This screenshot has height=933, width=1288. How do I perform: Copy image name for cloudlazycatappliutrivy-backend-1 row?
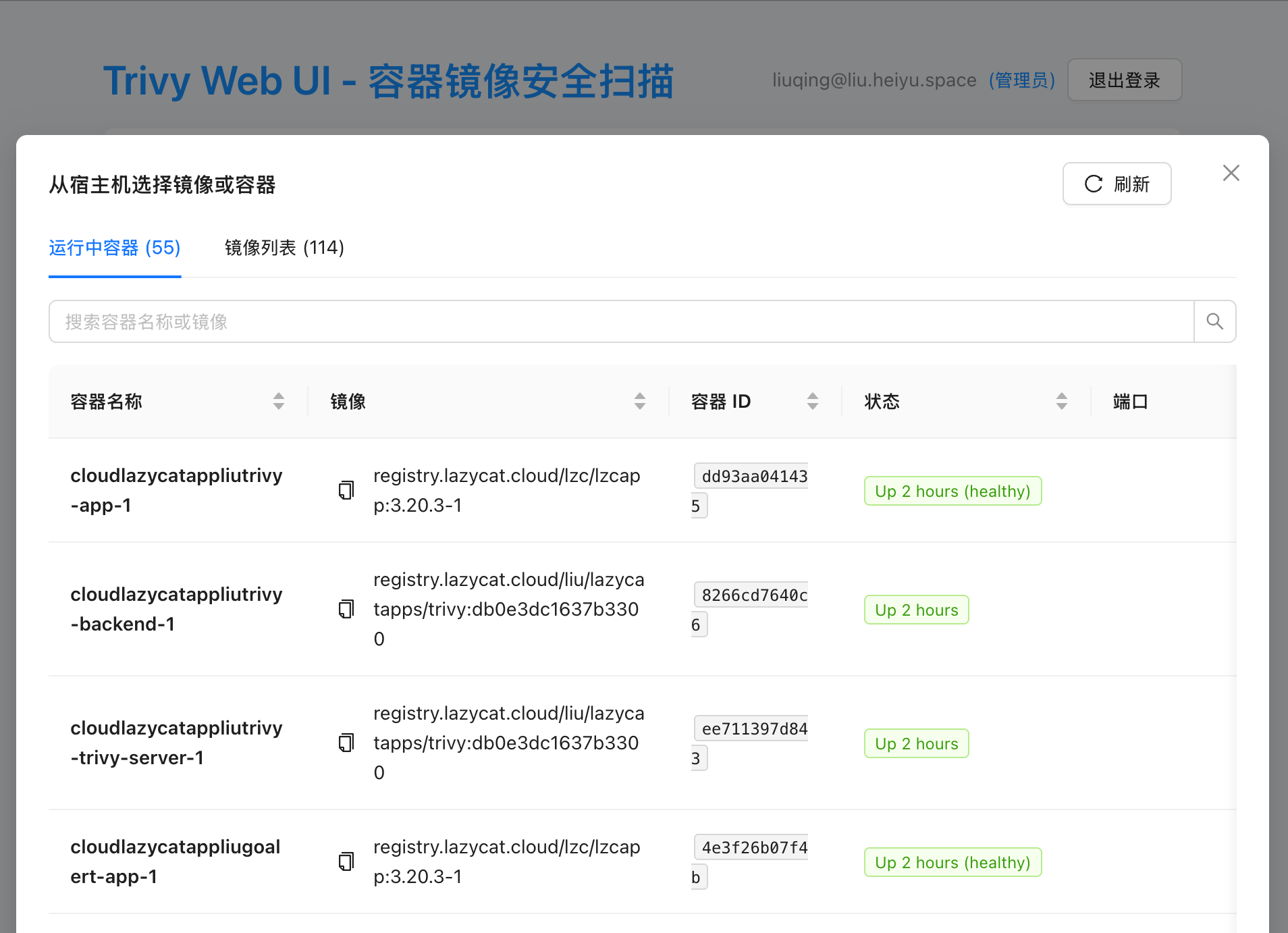(x=346, y=609)
